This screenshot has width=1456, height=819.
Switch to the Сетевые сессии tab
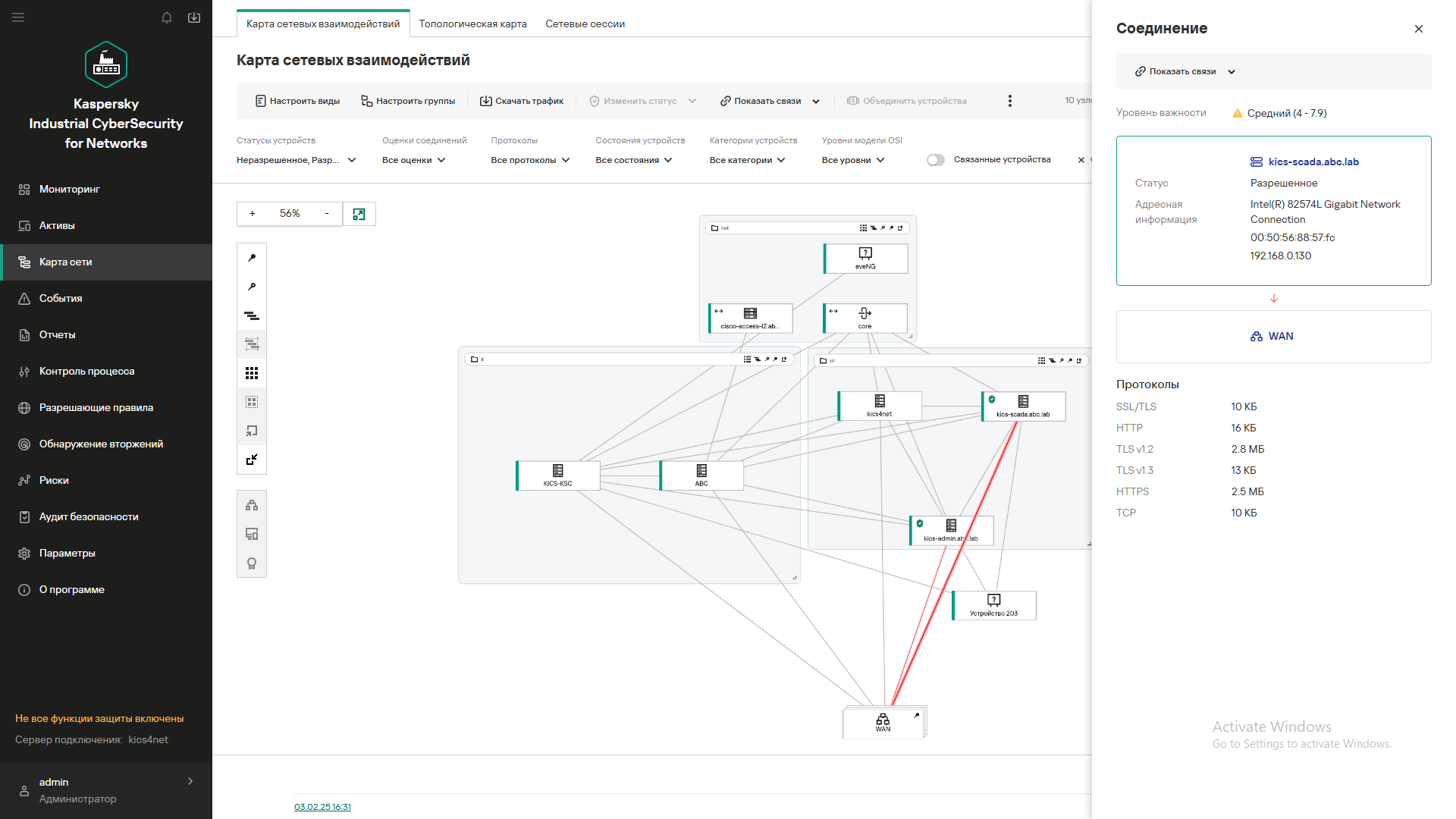585,24
